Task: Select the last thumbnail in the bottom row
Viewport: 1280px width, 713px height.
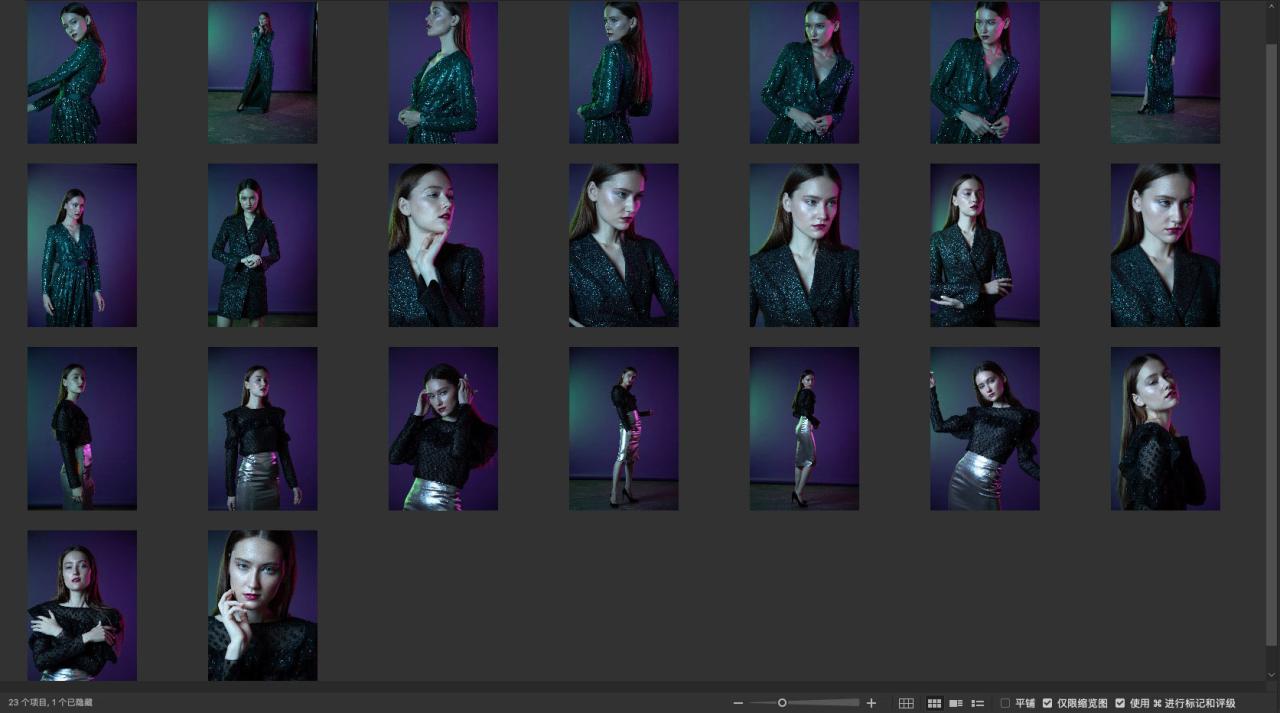Action: (x=262, y=605)
